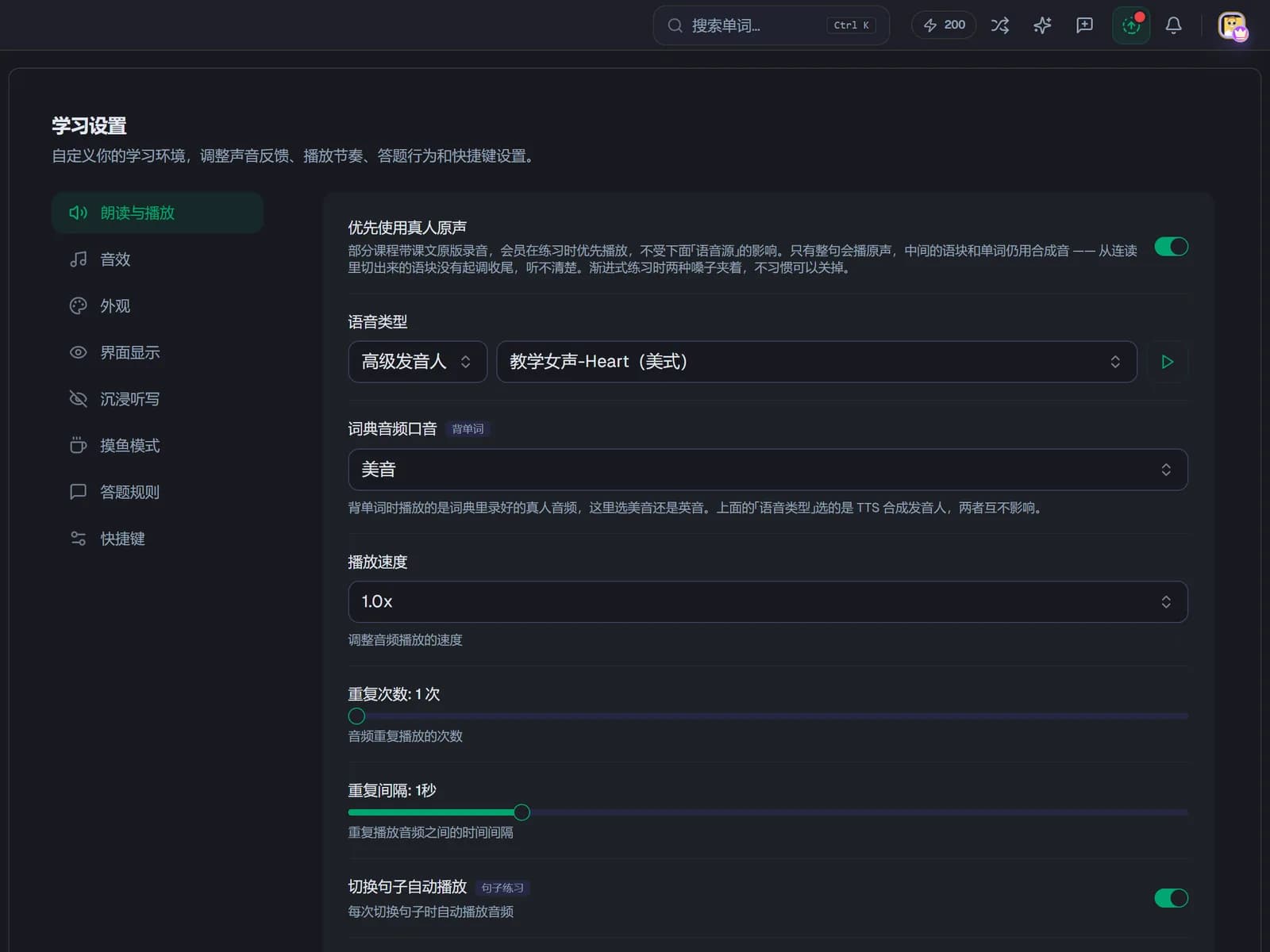The image size is (1270, 952).
Task: Click the coffee cup icon beside 摸鱼模式
Action: [78, 445]
